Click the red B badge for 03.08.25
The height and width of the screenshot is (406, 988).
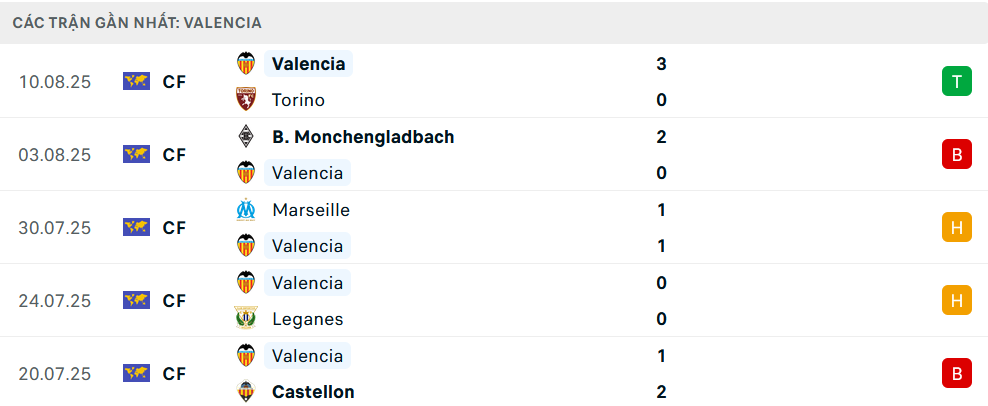pos(956,155)
